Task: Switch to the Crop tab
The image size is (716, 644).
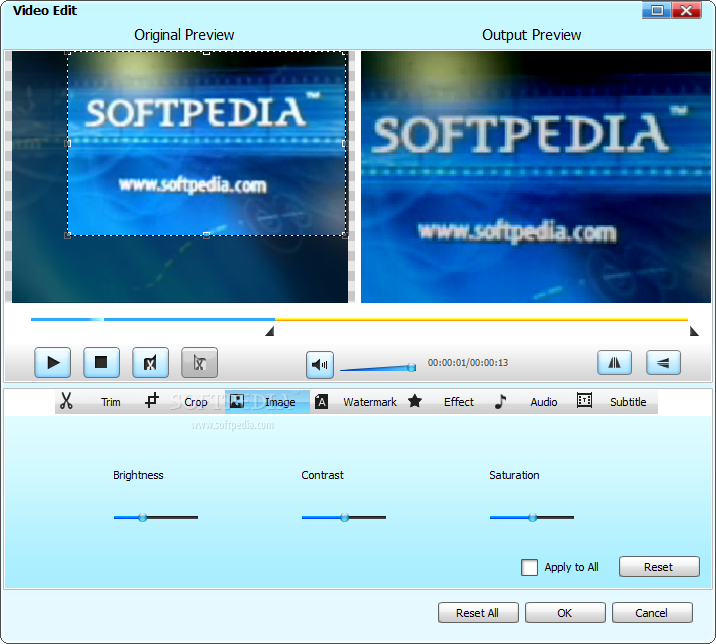Action: 195,402
